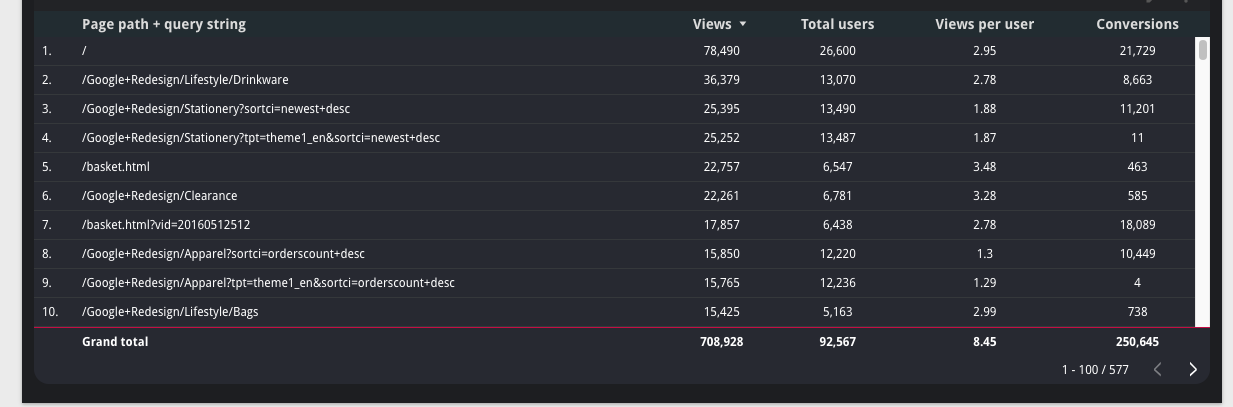Screen dimensions: 1233x407
Task: Select the "/" home page path row
Action: 615,51
